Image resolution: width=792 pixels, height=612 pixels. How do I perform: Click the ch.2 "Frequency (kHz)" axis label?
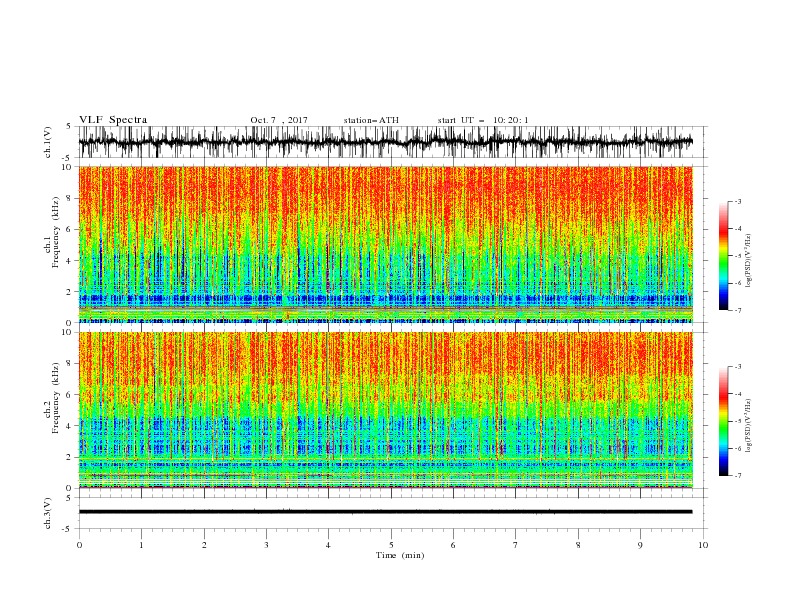(56, 396)
